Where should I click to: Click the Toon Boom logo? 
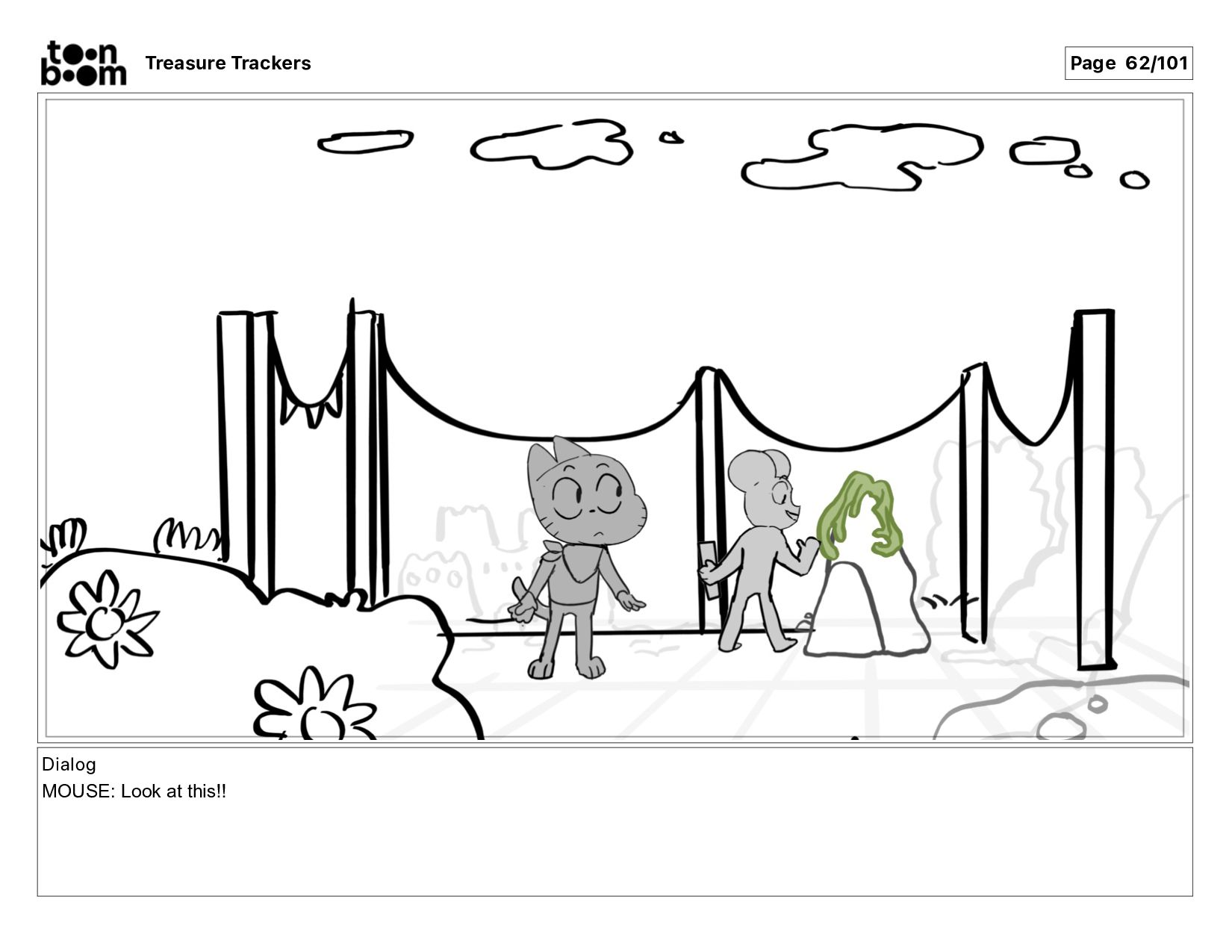click(x=84, y=63)
